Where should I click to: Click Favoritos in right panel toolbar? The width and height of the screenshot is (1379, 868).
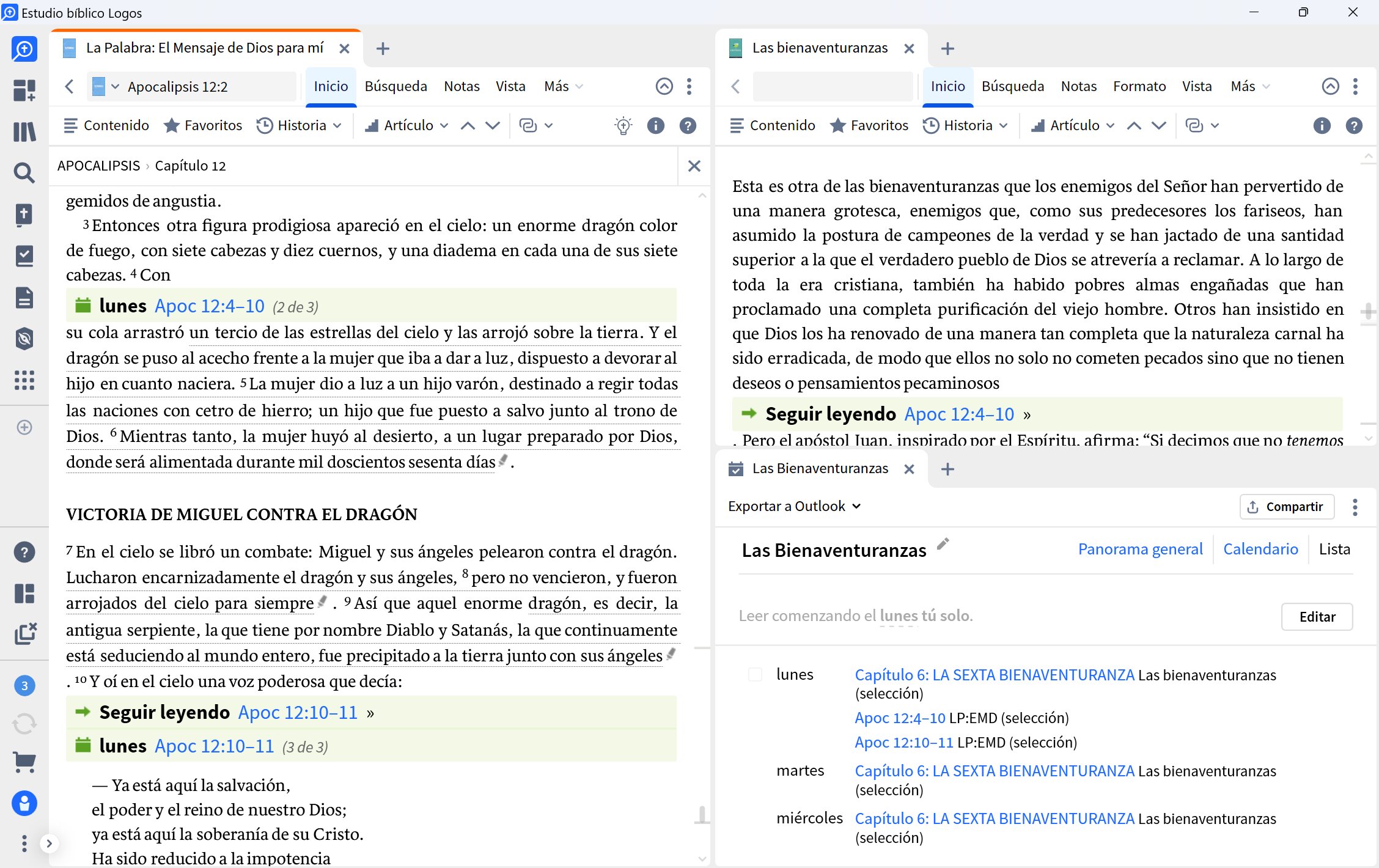(x=869, y=125)
